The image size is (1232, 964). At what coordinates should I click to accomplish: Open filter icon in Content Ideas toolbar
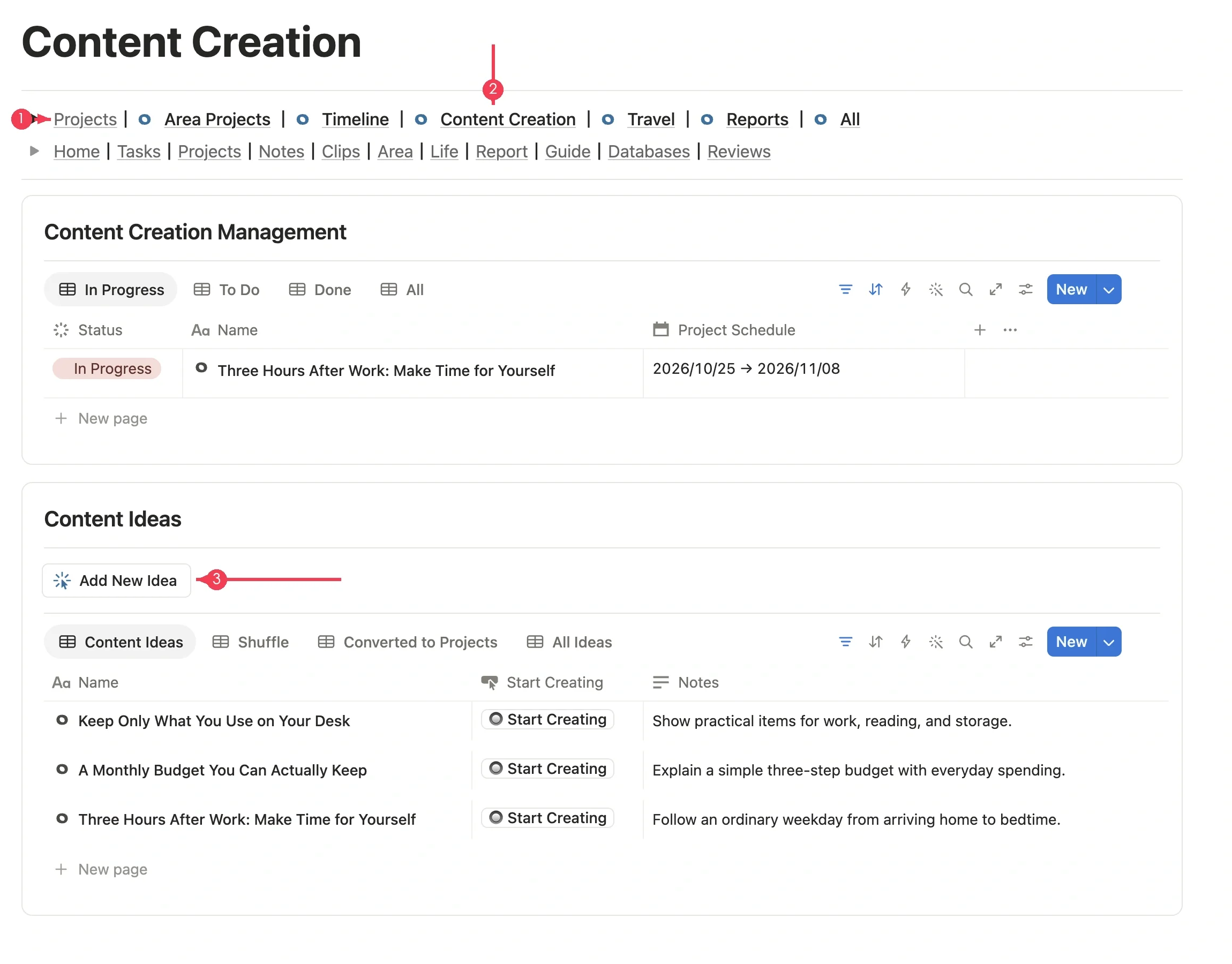(x=845, y=642)
